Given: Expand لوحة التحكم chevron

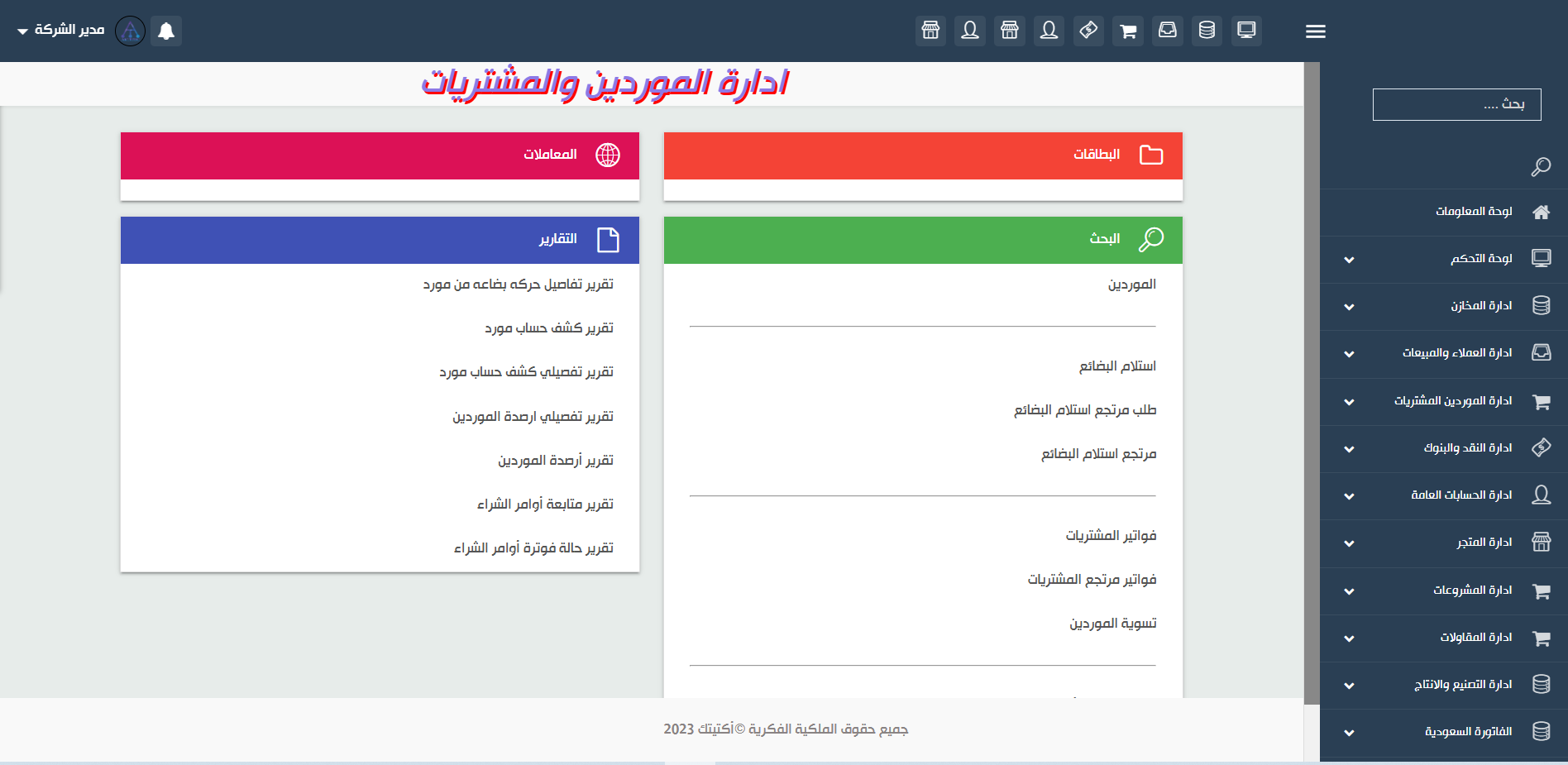Looking at the screenshot, I should [x=1349, y=260].
